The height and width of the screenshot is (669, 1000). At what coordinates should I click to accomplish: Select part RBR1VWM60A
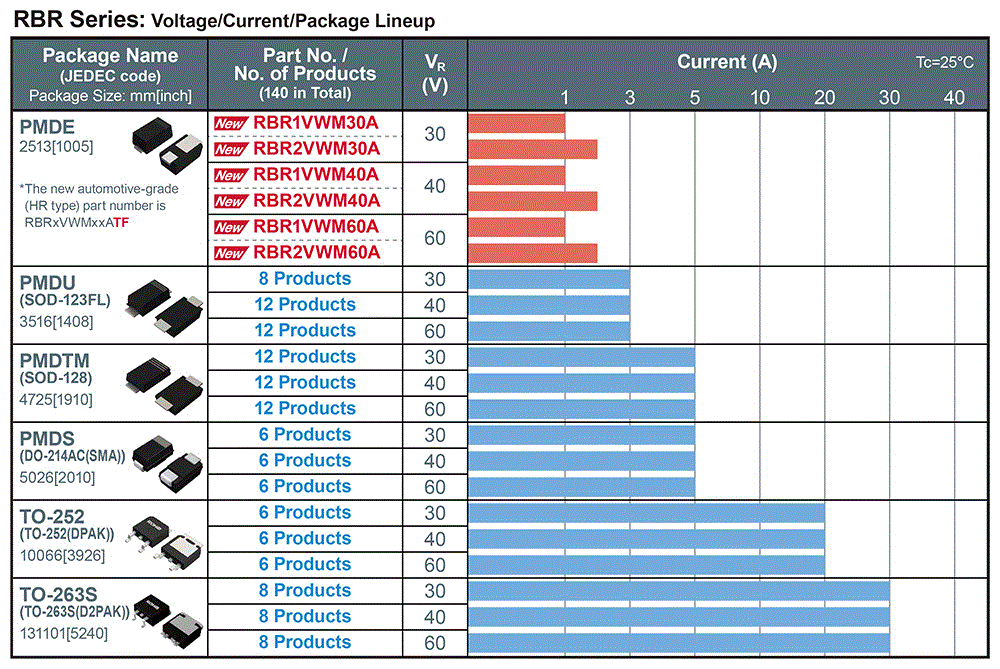(316, 226)
